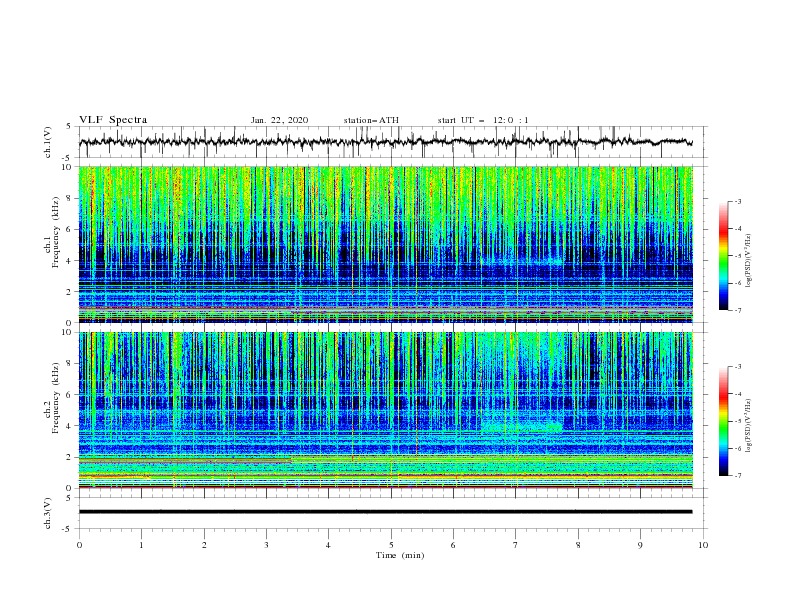Click the "4" kHz tick on ch.1 frequency axis
This screenshot has height=612, width=792.
69,261
